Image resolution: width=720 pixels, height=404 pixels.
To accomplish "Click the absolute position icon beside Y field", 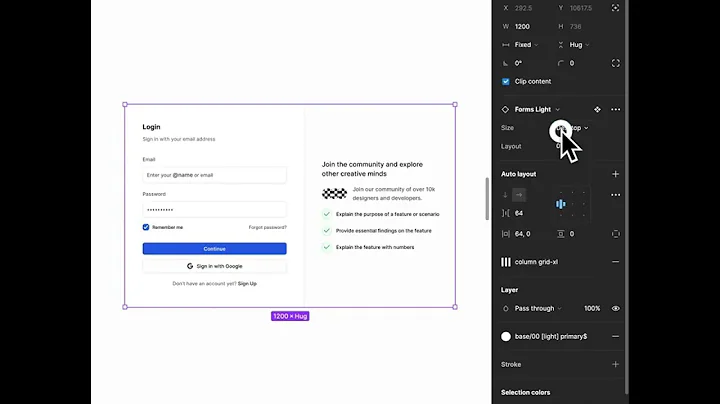I will [615, 8].
